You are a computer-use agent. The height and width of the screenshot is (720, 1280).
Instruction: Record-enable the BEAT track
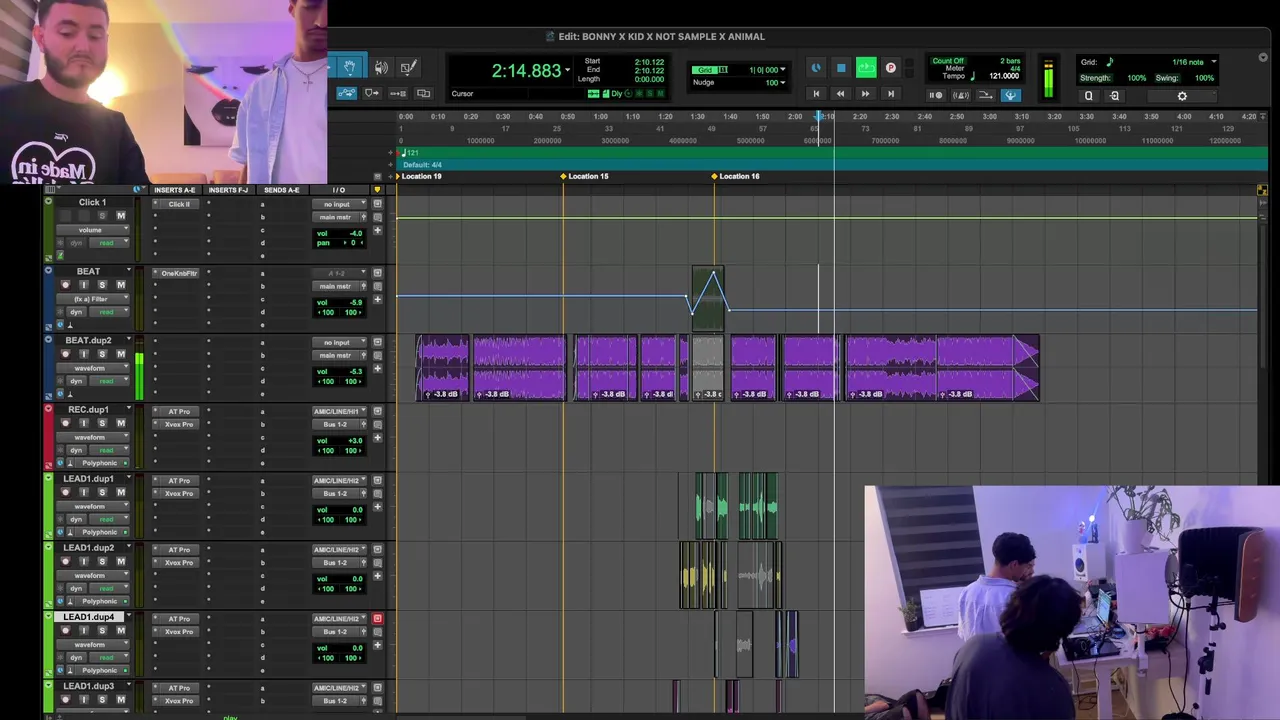coord(66,285)
